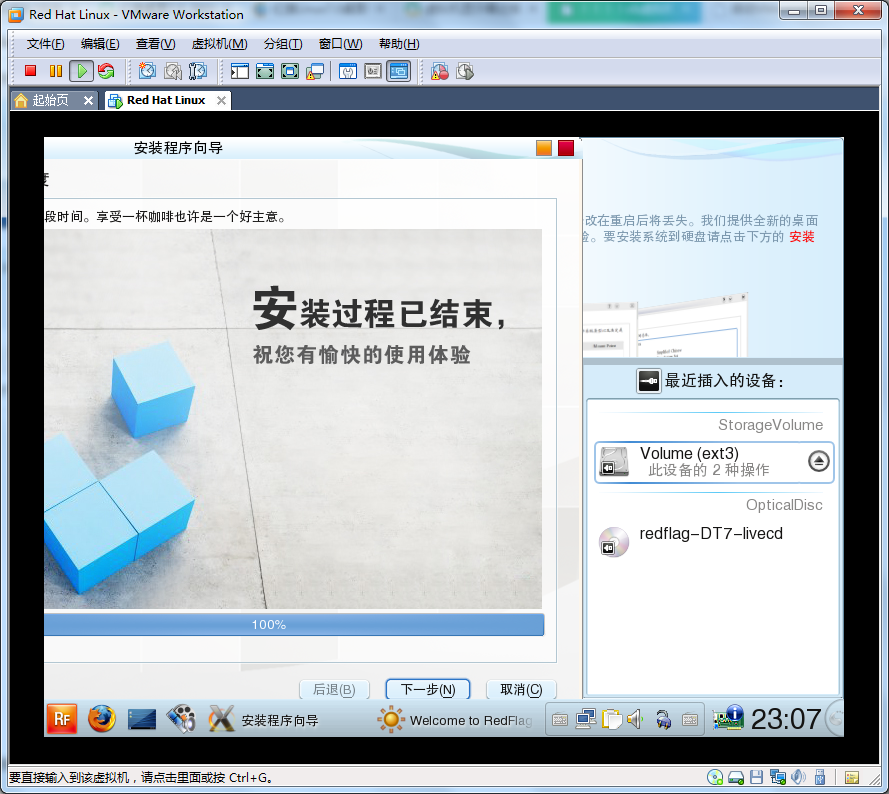Take a snapshot with the clock-star icon
Image resolution: width=889 pixels, height=794 pixels.
[147, 71]
